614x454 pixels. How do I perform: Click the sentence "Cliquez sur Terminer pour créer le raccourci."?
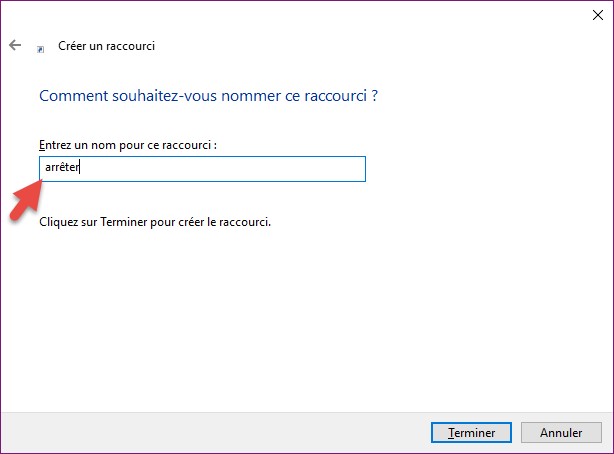(x=155, y=222)
